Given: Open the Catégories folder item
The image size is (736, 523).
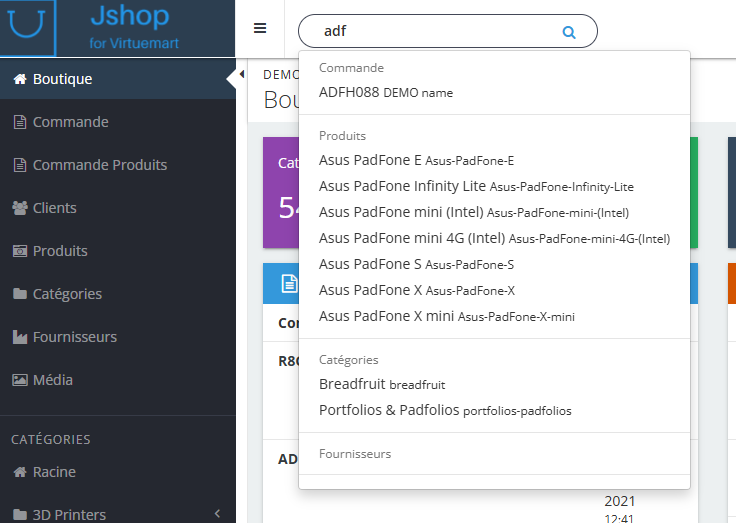Looking at the screenshot, I should pos(67,294).
